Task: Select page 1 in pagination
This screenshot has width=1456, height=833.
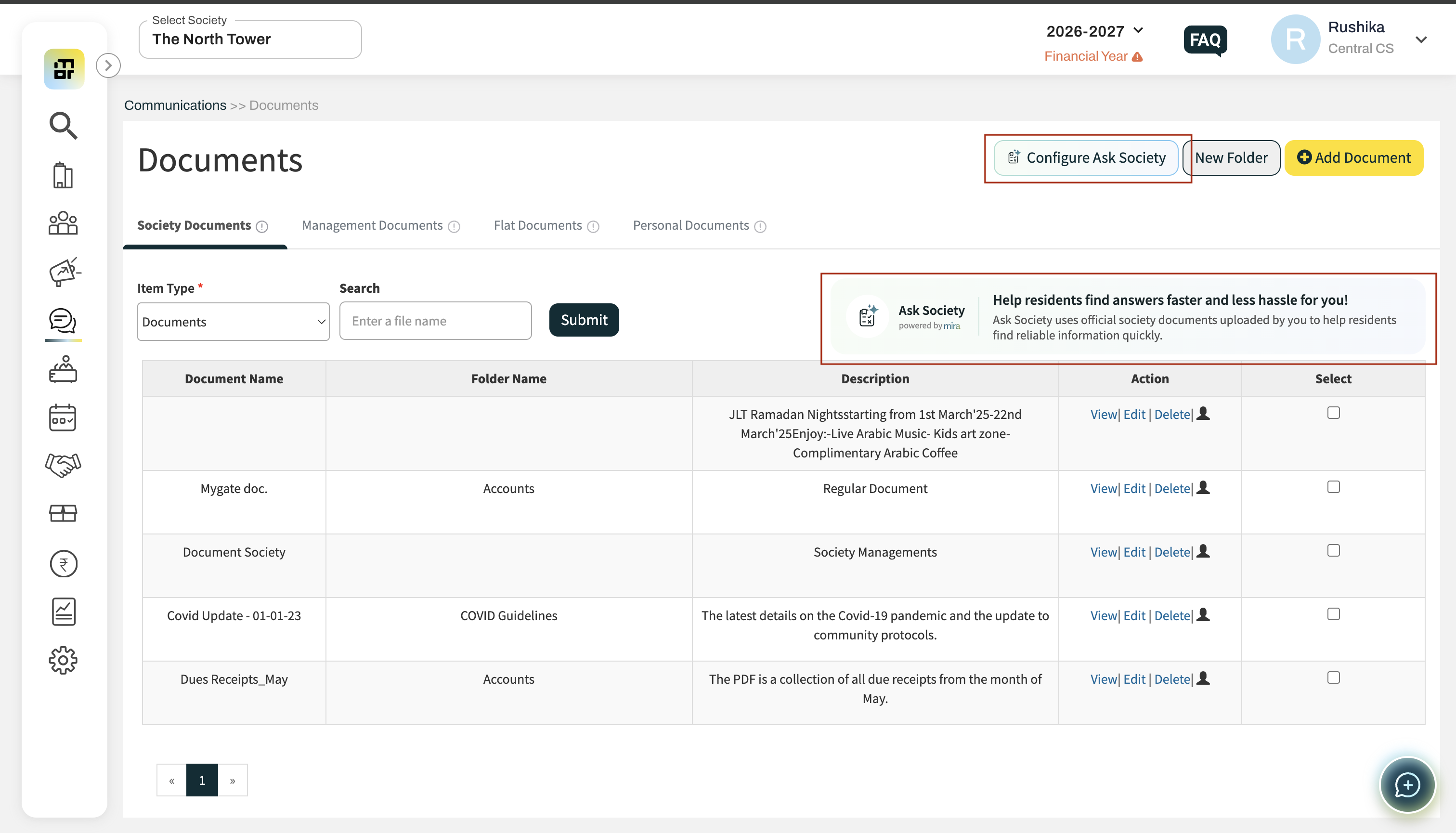Action: (x=202, y=780)
